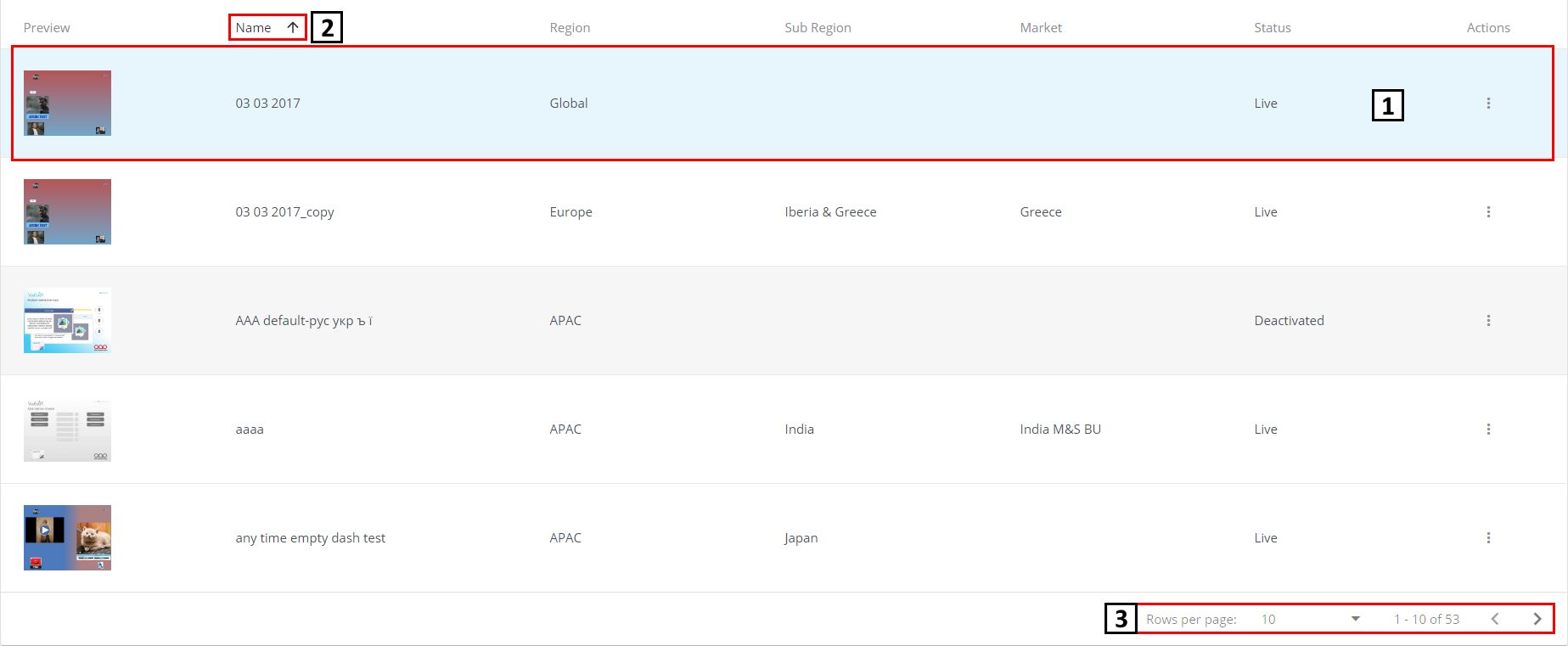Open preview thumbnail of 03 03 2017_copy
Screen dimensions: 1568x646
click(67, 211)
